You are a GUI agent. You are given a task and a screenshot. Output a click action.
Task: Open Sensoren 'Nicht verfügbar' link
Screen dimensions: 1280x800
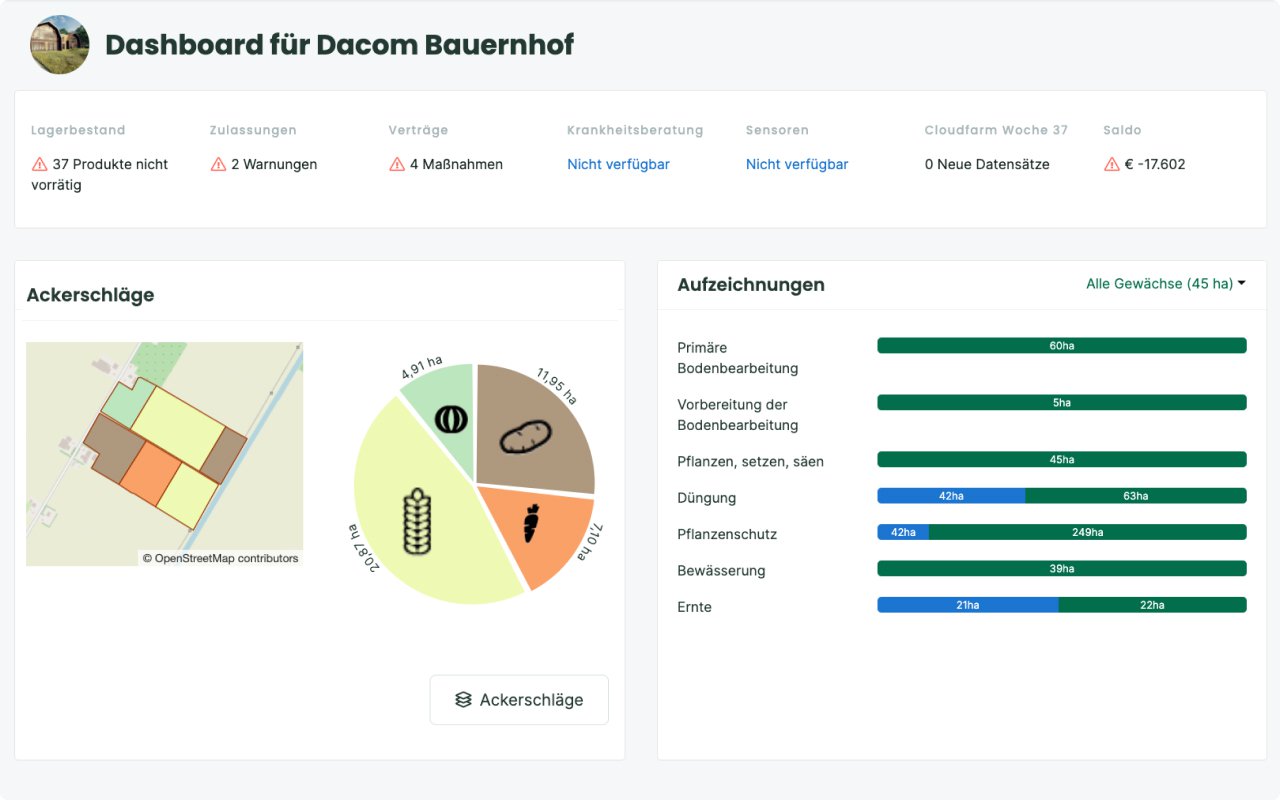pos(797,164)
